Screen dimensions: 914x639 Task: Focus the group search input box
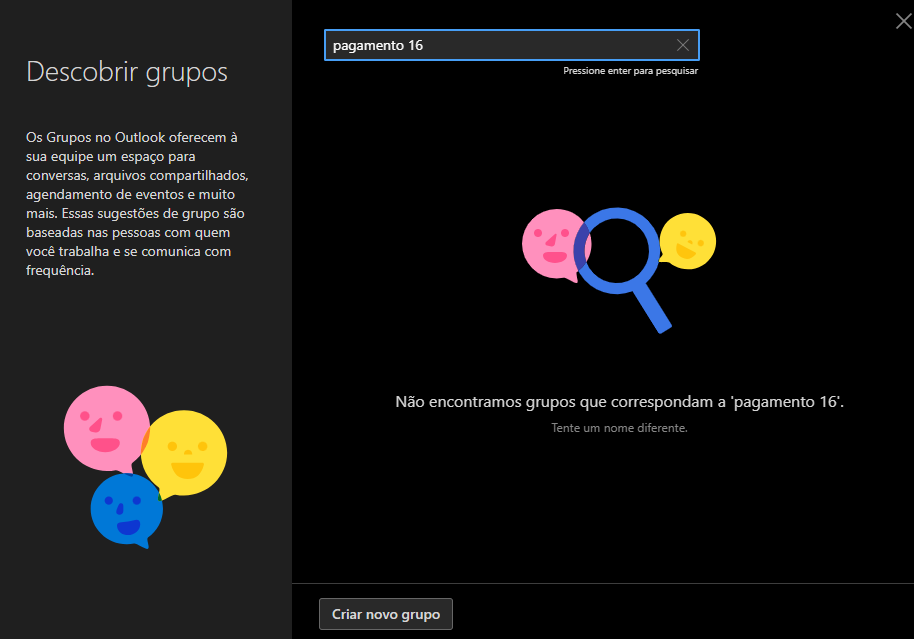pyautogui.click(x=512, y=45)
